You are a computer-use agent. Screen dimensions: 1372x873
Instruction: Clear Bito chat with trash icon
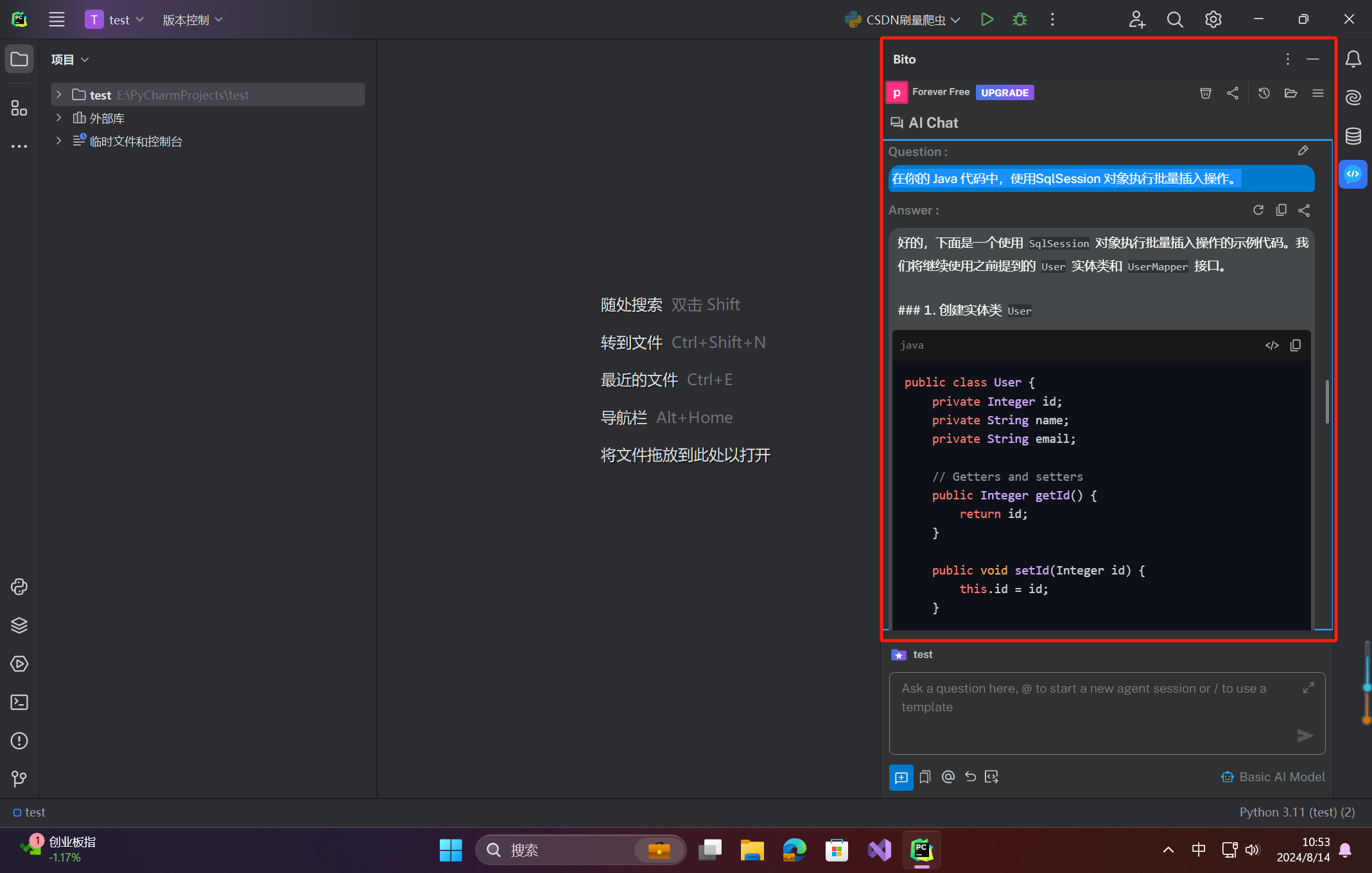coord(1205,93)
